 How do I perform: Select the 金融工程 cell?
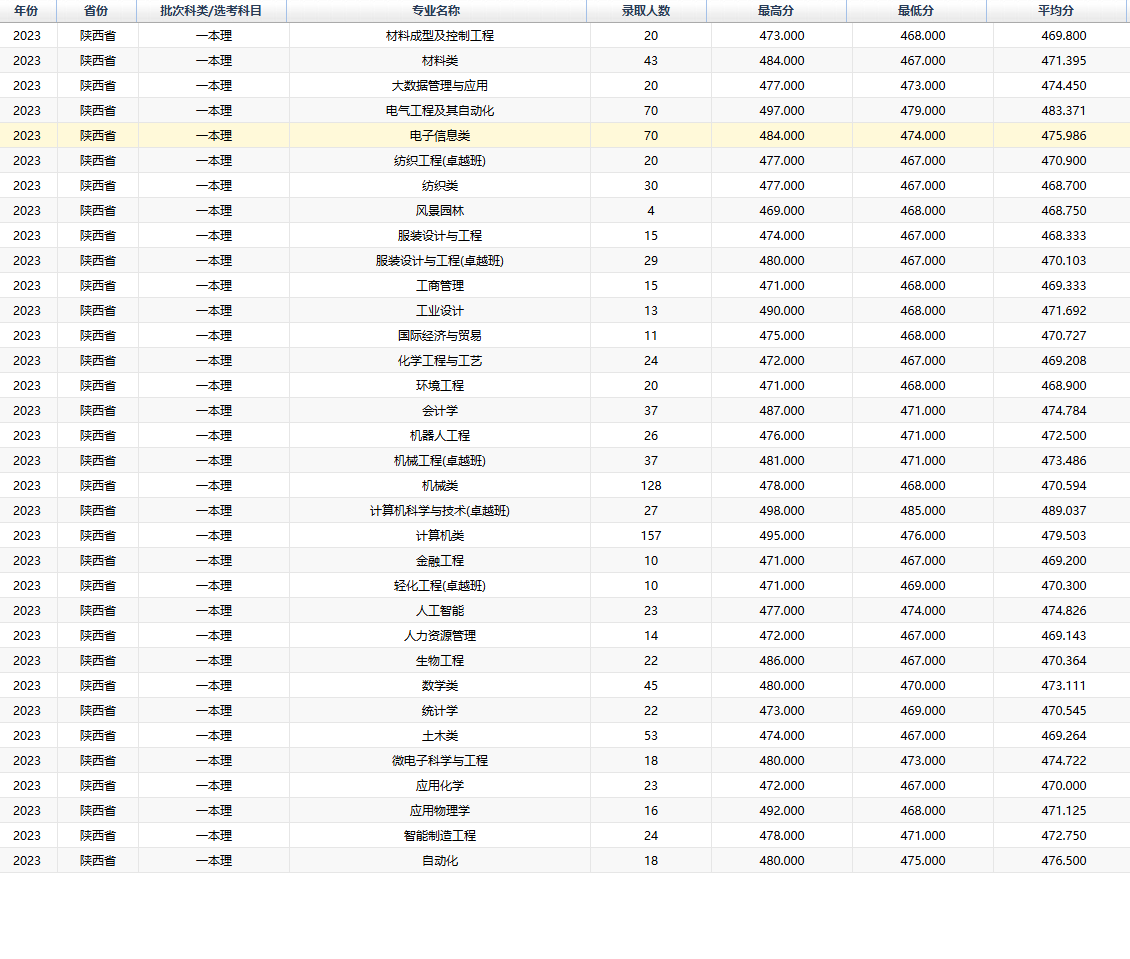tap(440, 560)
